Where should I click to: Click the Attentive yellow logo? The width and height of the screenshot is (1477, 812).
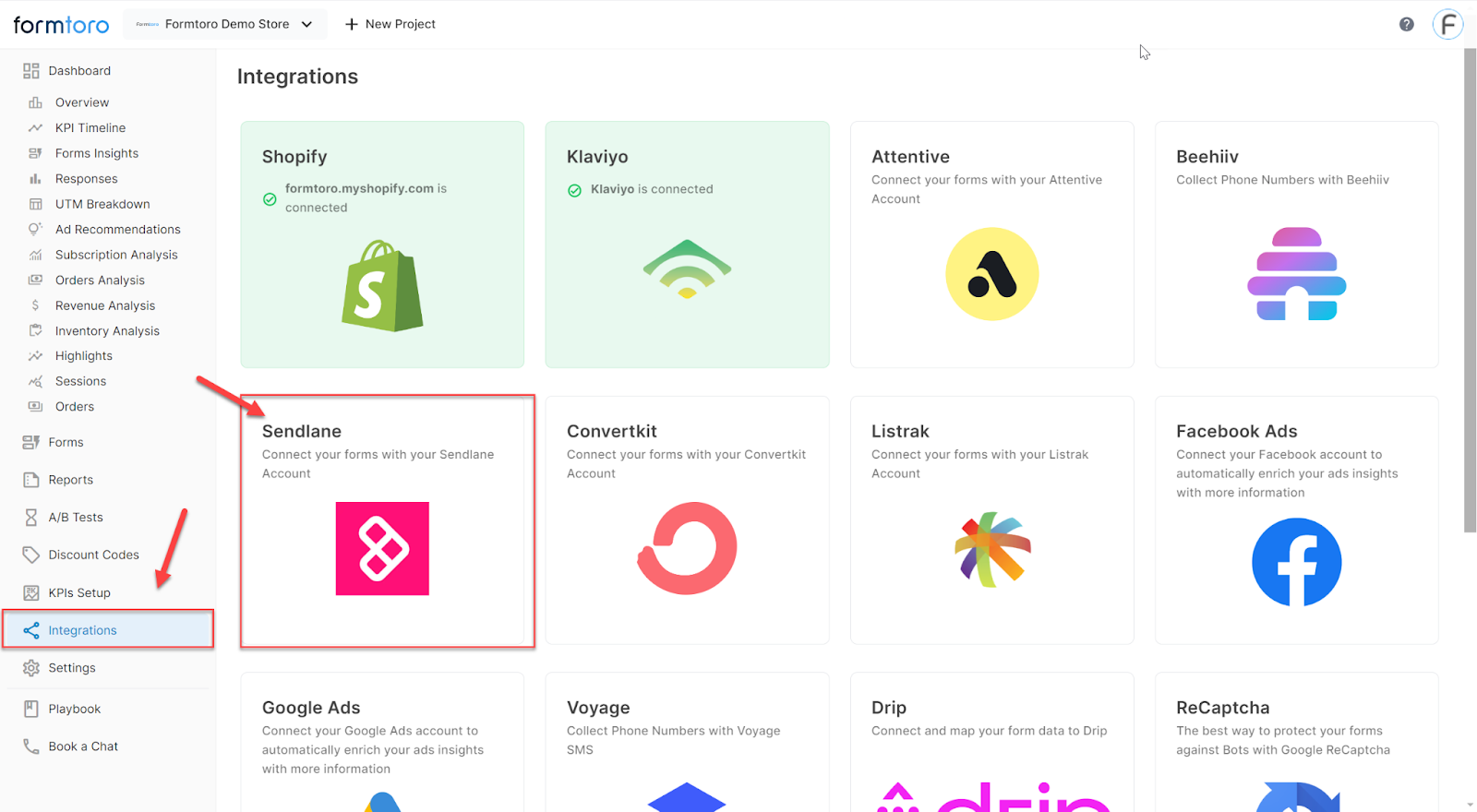[x=992, y=274]
